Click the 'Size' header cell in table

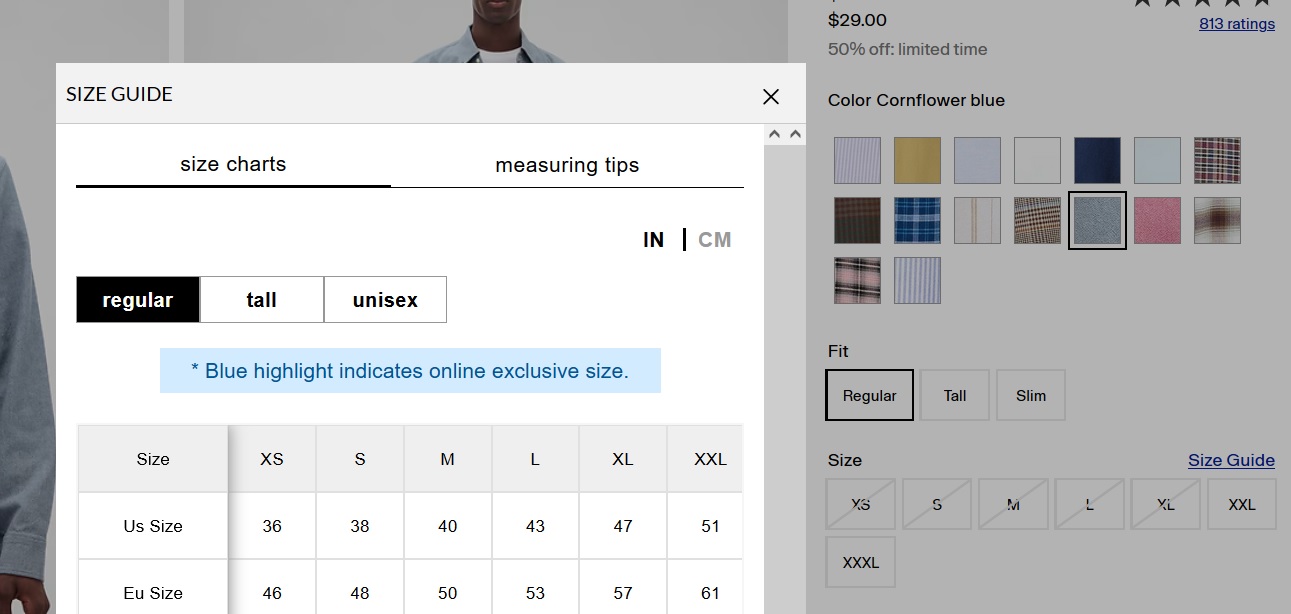(153, 459)
